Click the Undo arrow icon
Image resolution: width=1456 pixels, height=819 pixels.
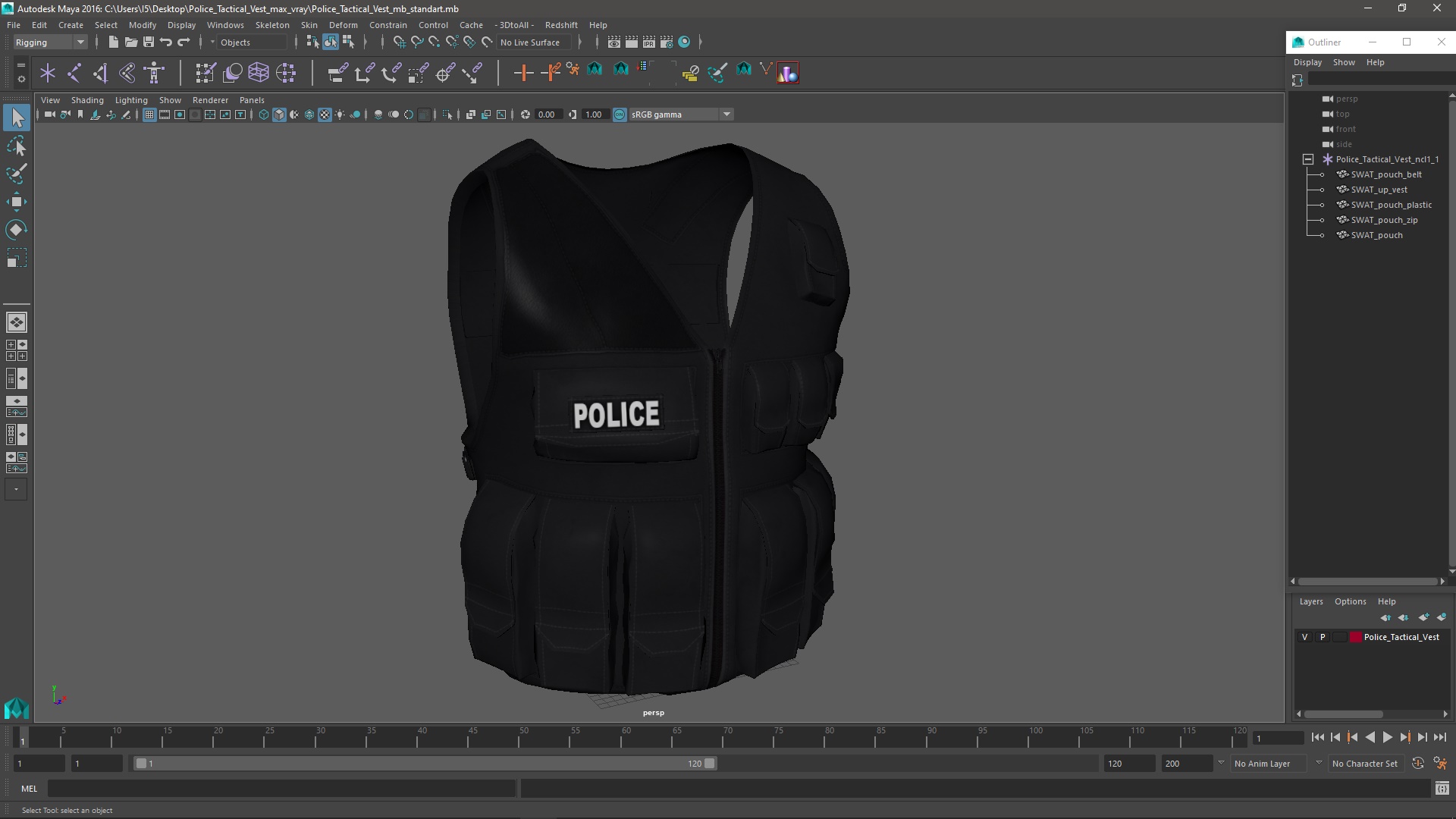click(x=166, y=42)
